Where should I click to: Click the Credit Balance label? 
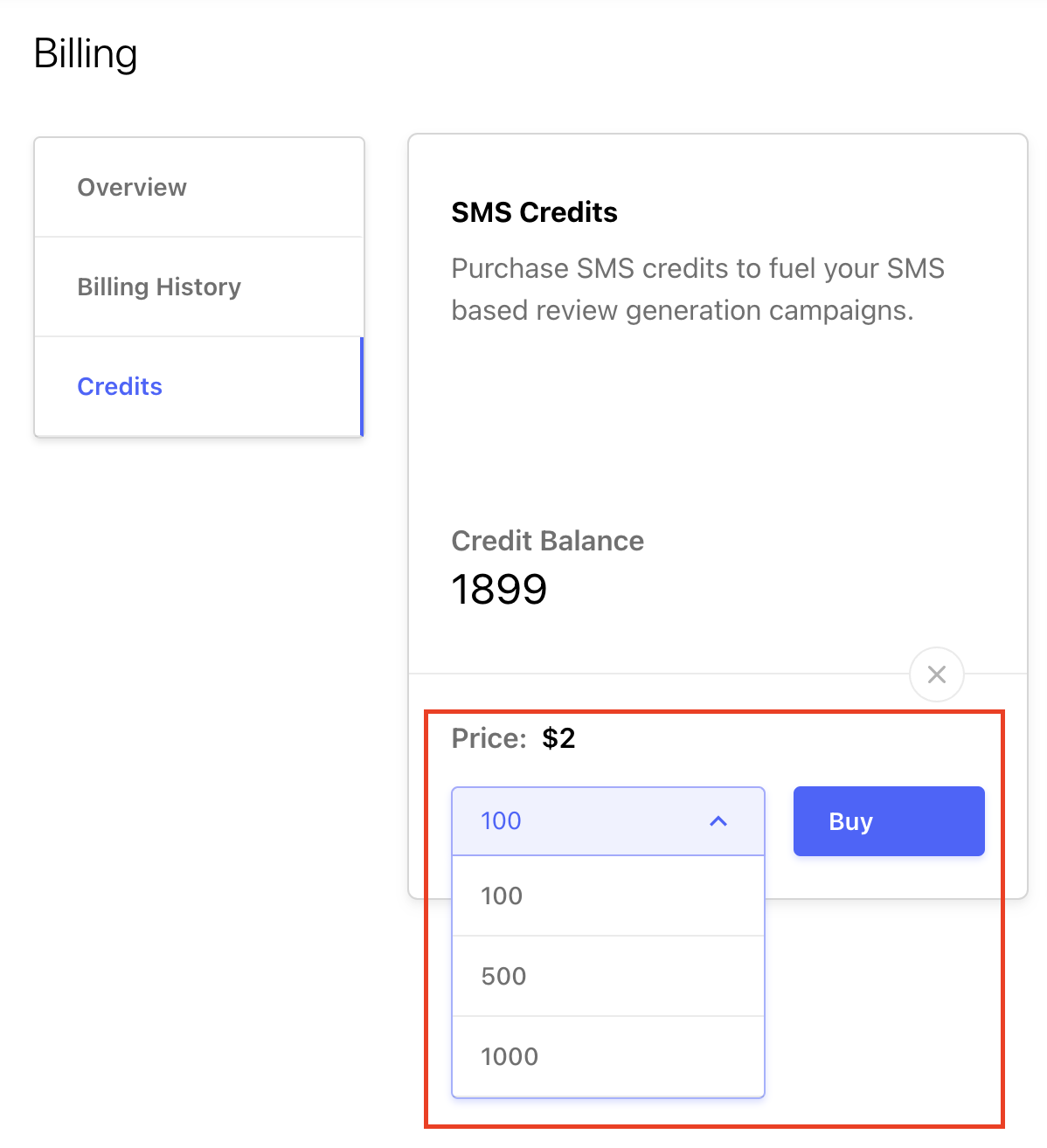(x=547, y=541)
